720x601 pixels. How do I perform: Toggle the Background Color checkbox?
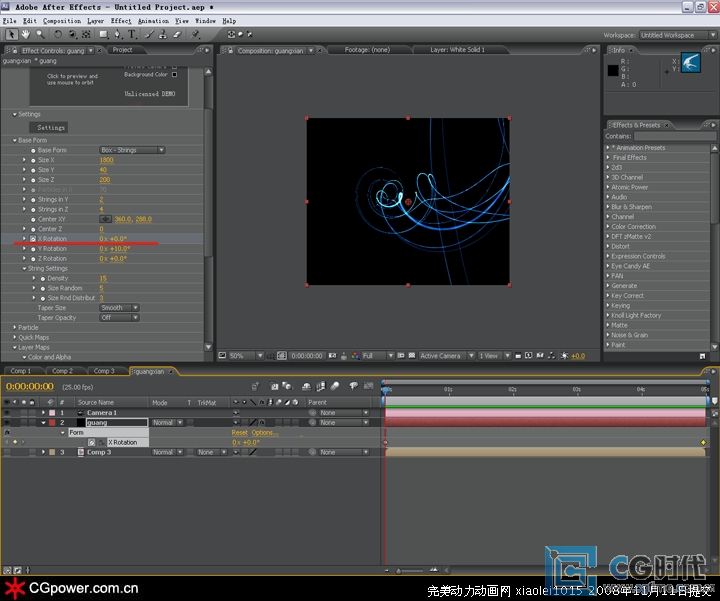174,74
